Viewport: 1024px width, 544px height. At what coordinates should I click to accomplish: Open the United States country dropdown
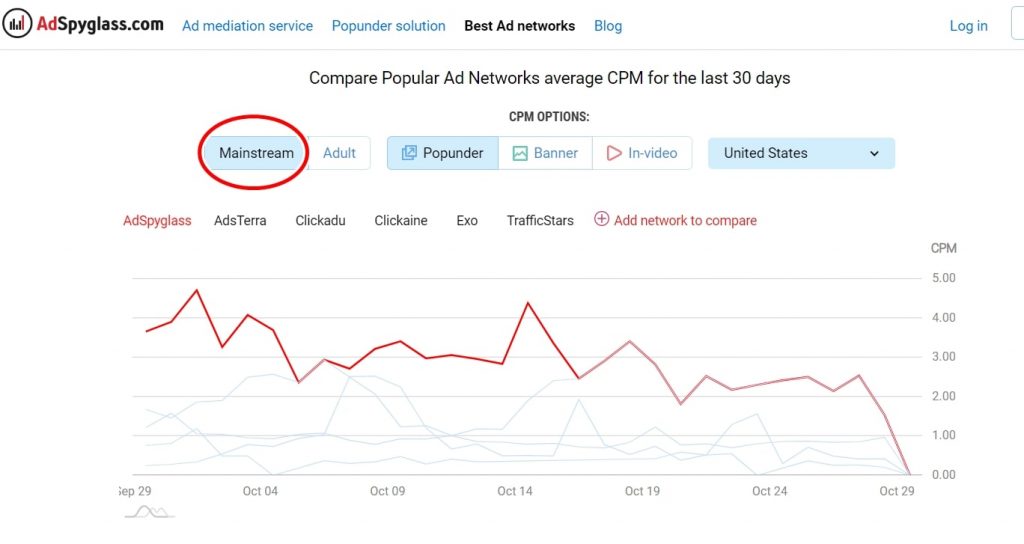[x=801, y=153]
